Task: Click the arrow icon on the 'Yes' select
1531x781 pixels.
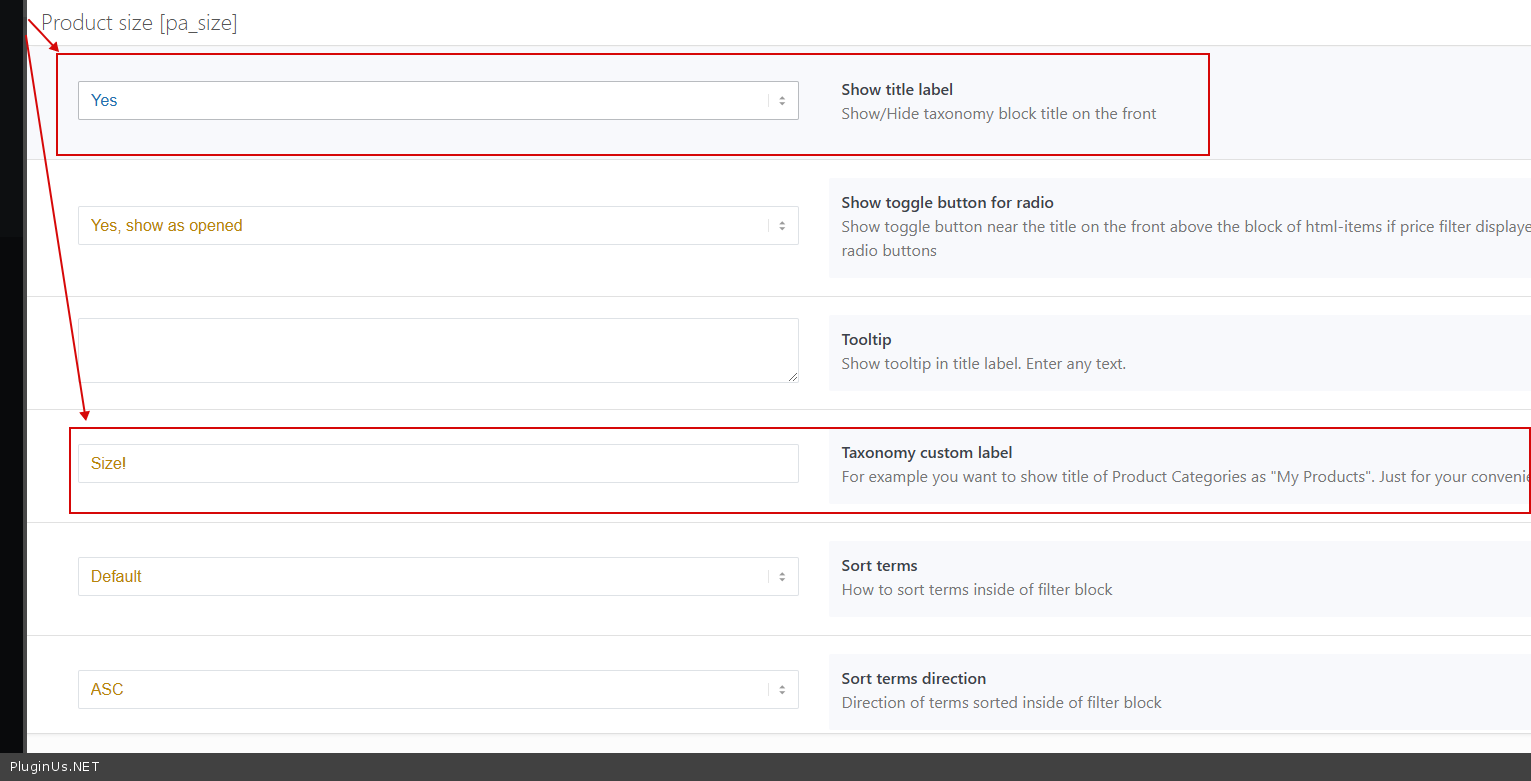Action: (782, 101)
